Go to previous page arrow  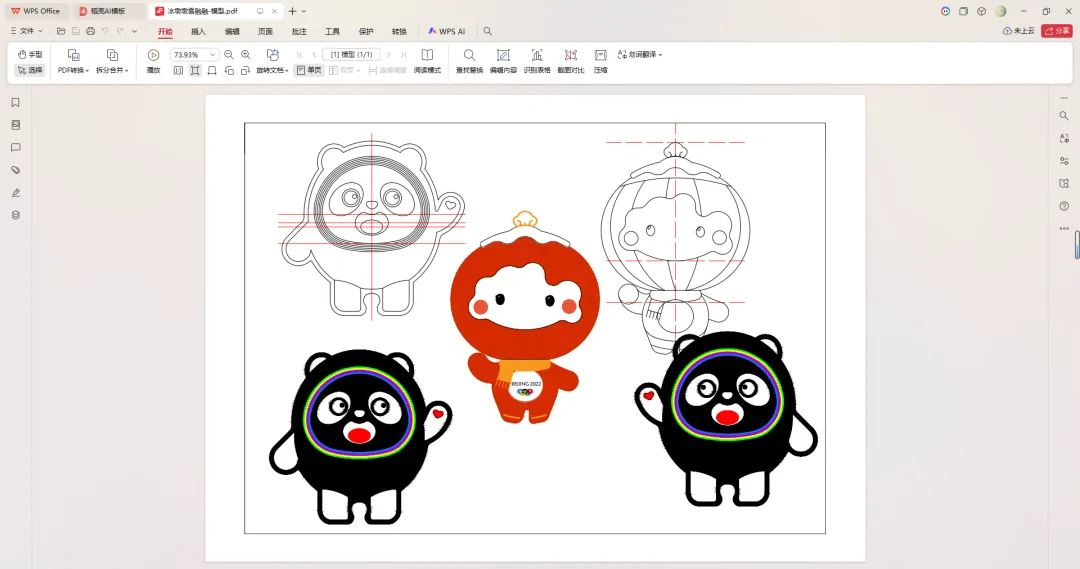coord(314,54)
